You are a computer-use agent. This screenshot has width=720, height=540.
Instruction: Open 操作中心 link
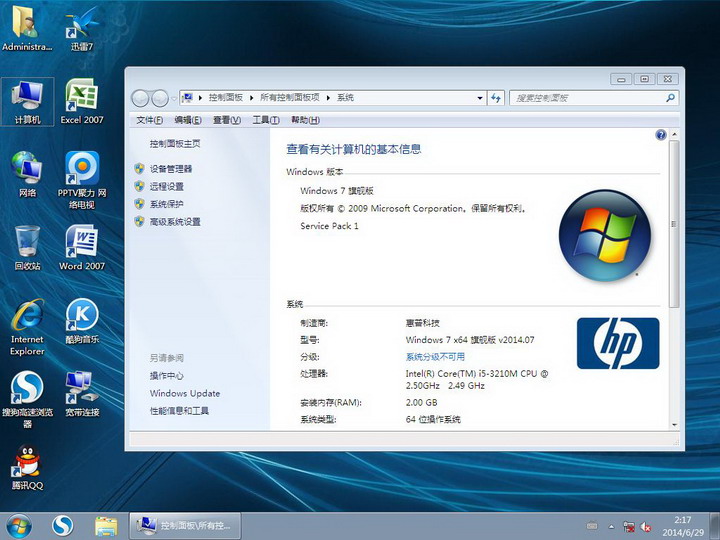(166, 376)
